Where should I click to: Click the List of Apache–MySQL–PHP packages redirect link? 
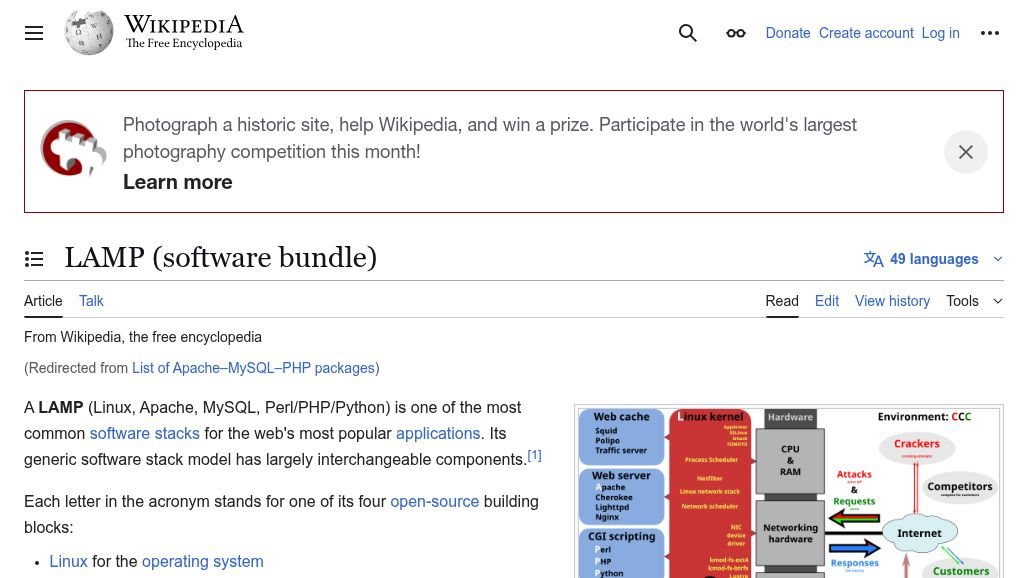(x=253, y=368)
